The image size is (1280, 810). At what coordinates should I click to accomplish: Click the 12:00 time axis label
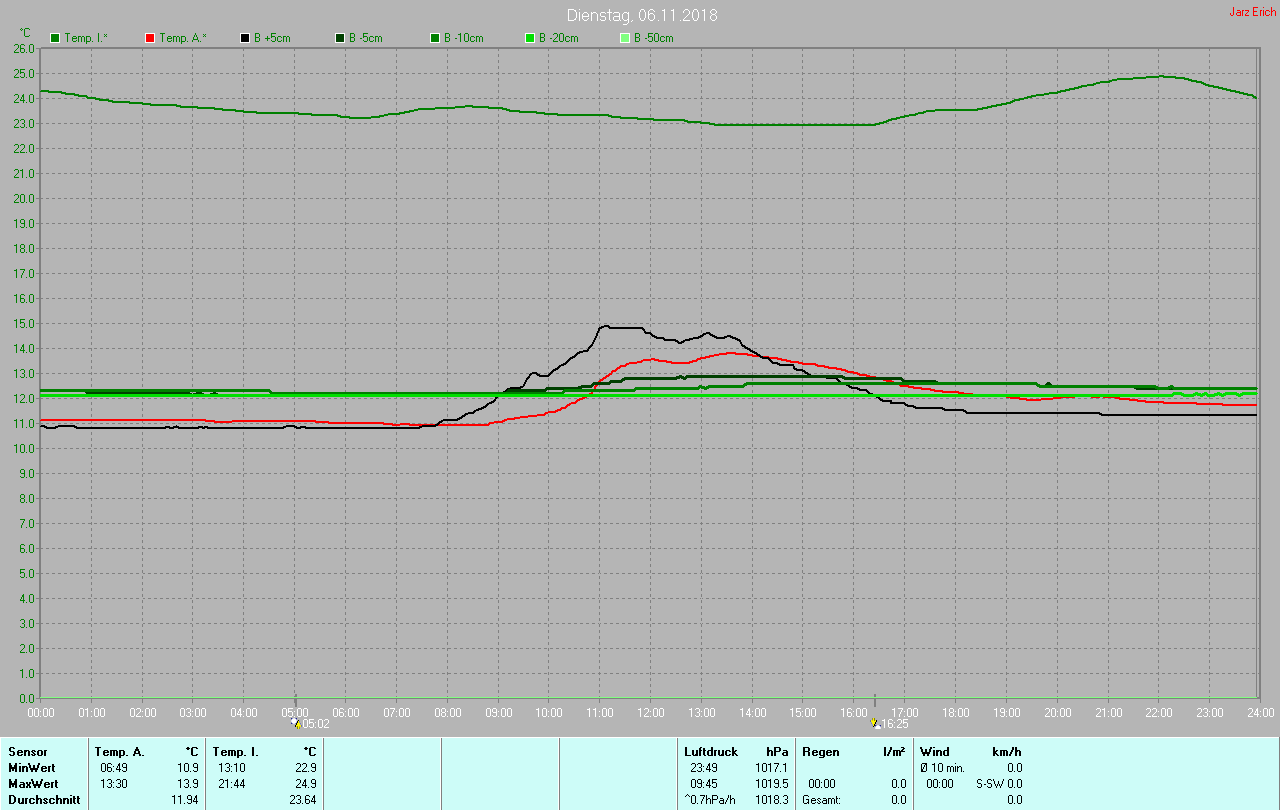tap(651, 712)
